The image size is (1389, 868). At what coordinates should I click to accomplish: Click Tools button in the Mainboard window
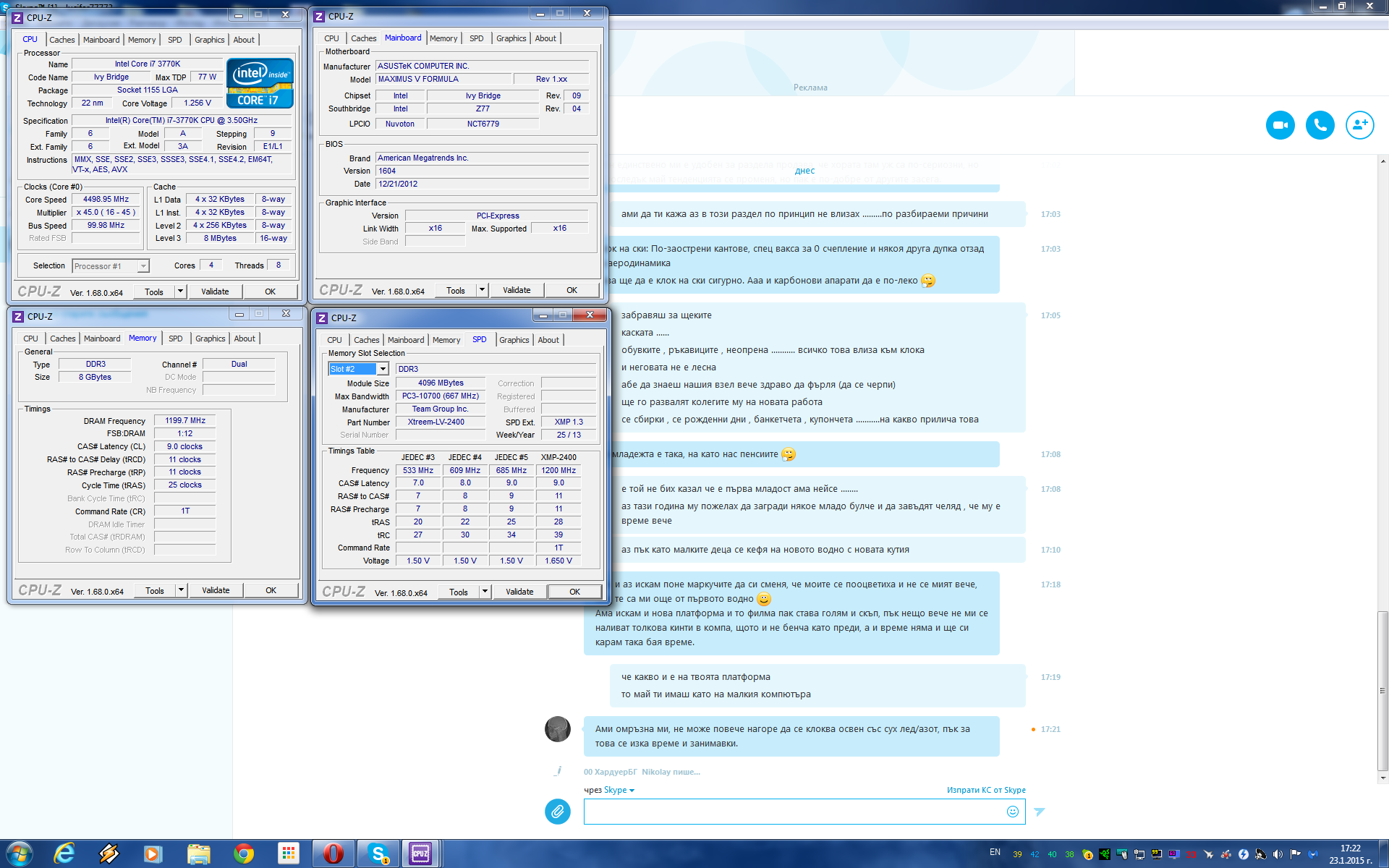(x=456, y=290)
